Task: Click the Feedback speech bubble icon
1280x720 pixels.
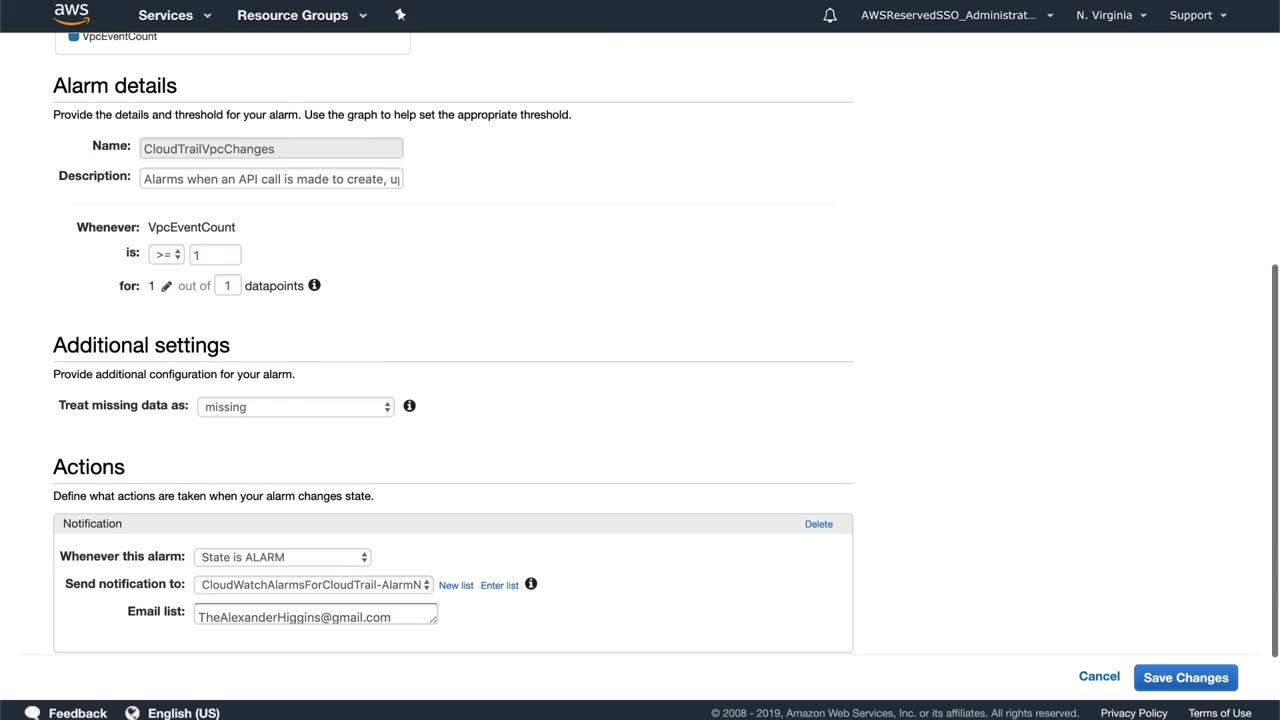Action: (x=33, y=712)
